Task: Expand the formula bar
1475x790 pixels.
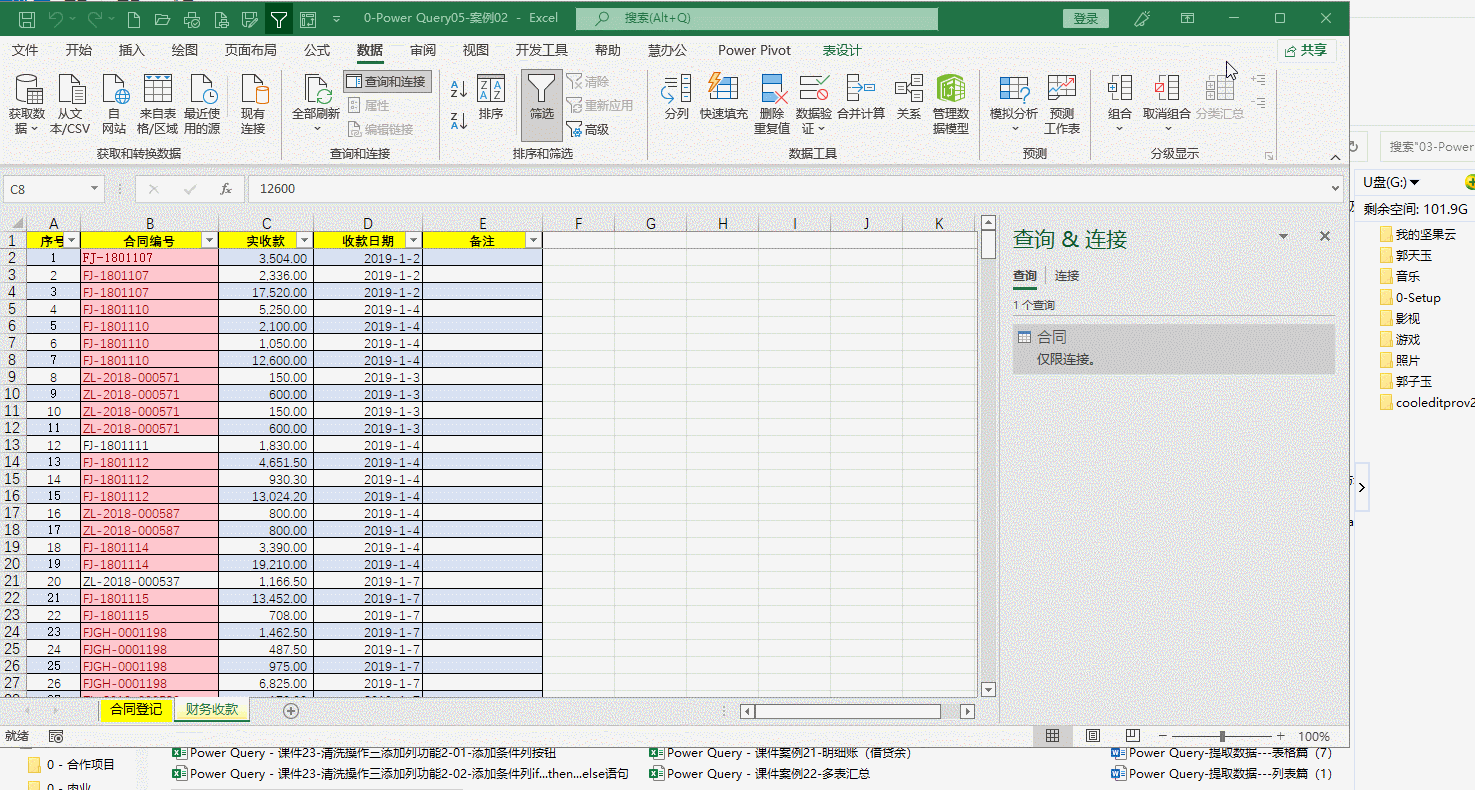Action: click(1336, 188)
